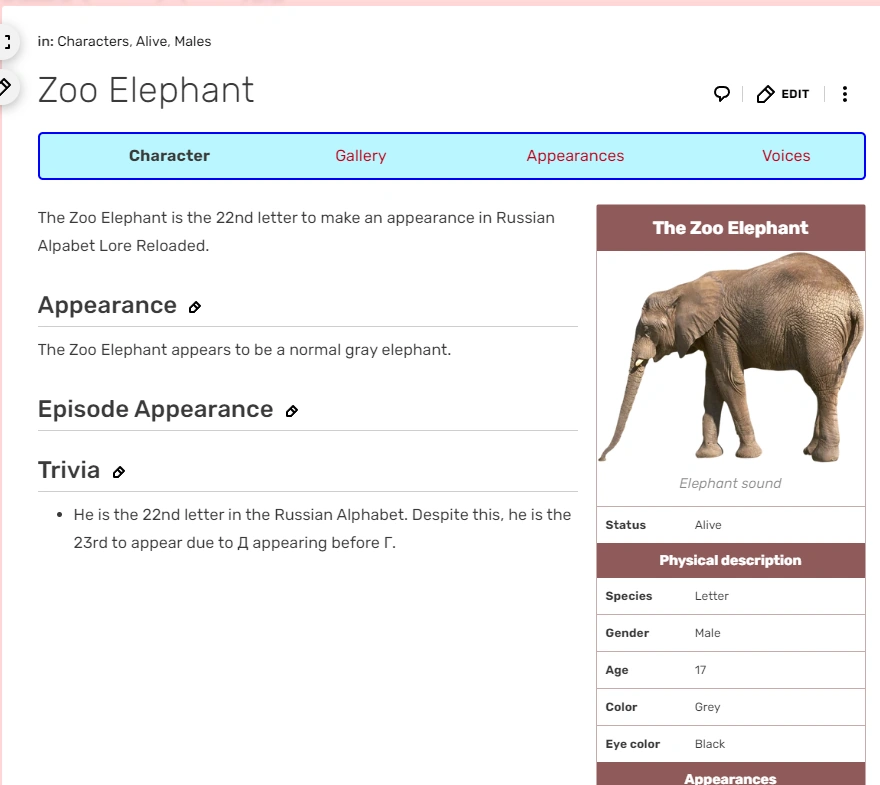880x785 pixels.
Task: Click the Physical description infobox header
Action: click(730, 561)
